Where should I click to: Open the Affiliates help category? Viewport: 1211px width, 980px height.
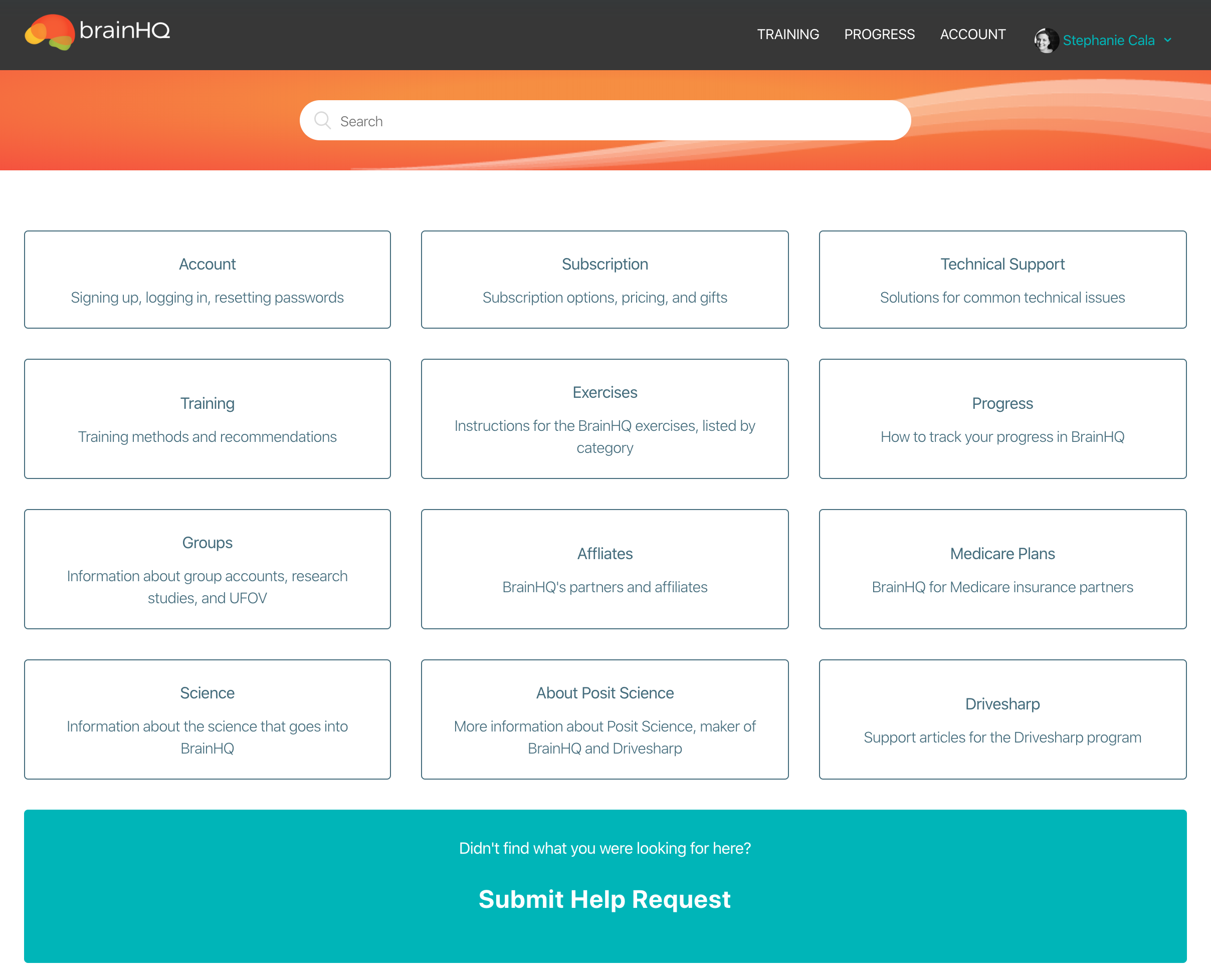tap(604, 569)
